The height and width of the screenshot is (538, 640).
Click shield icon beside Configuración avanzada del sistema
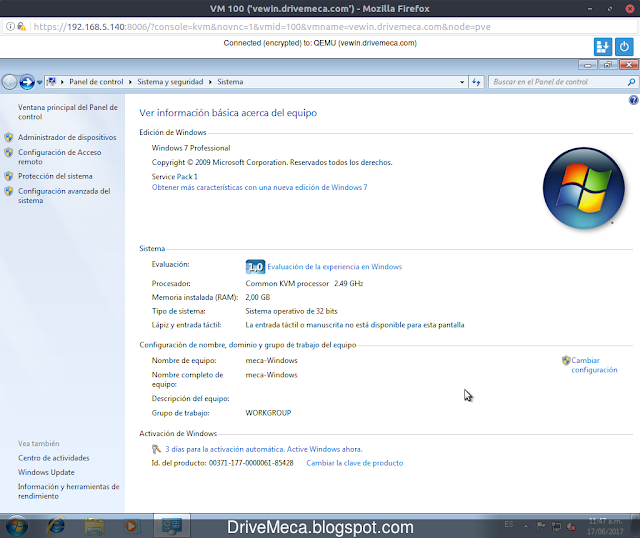pyautogui.click(x=9, y=191)
